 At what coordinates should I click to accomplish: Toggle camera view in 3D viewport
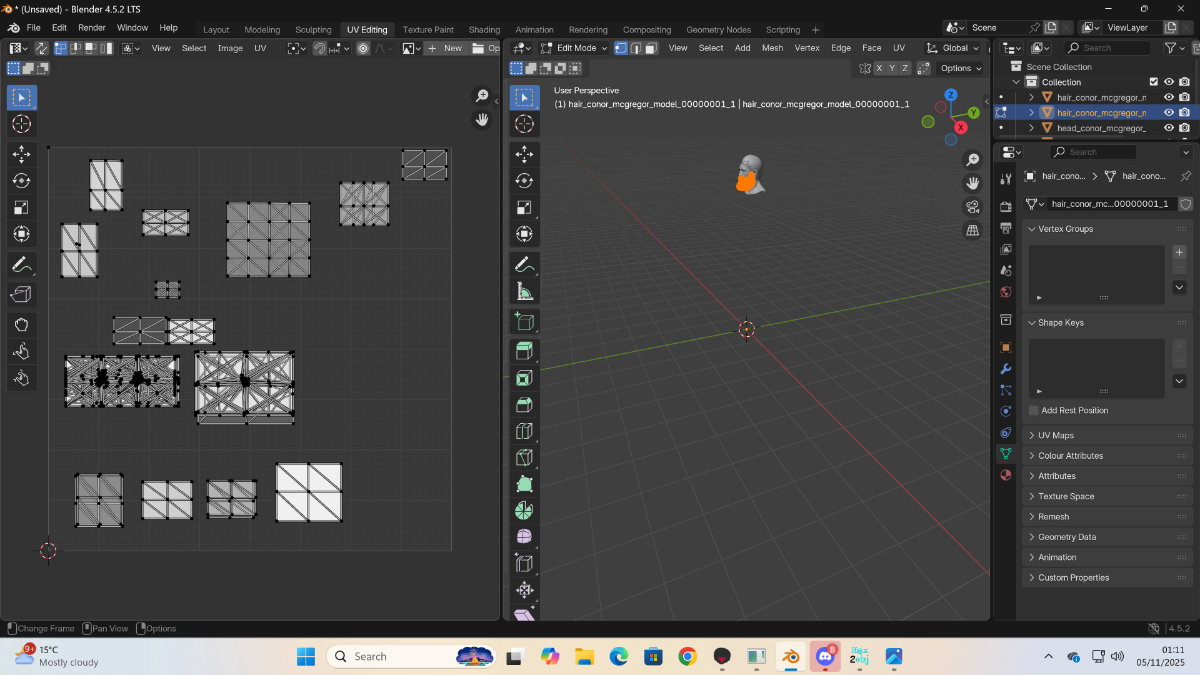coord(972,207)
